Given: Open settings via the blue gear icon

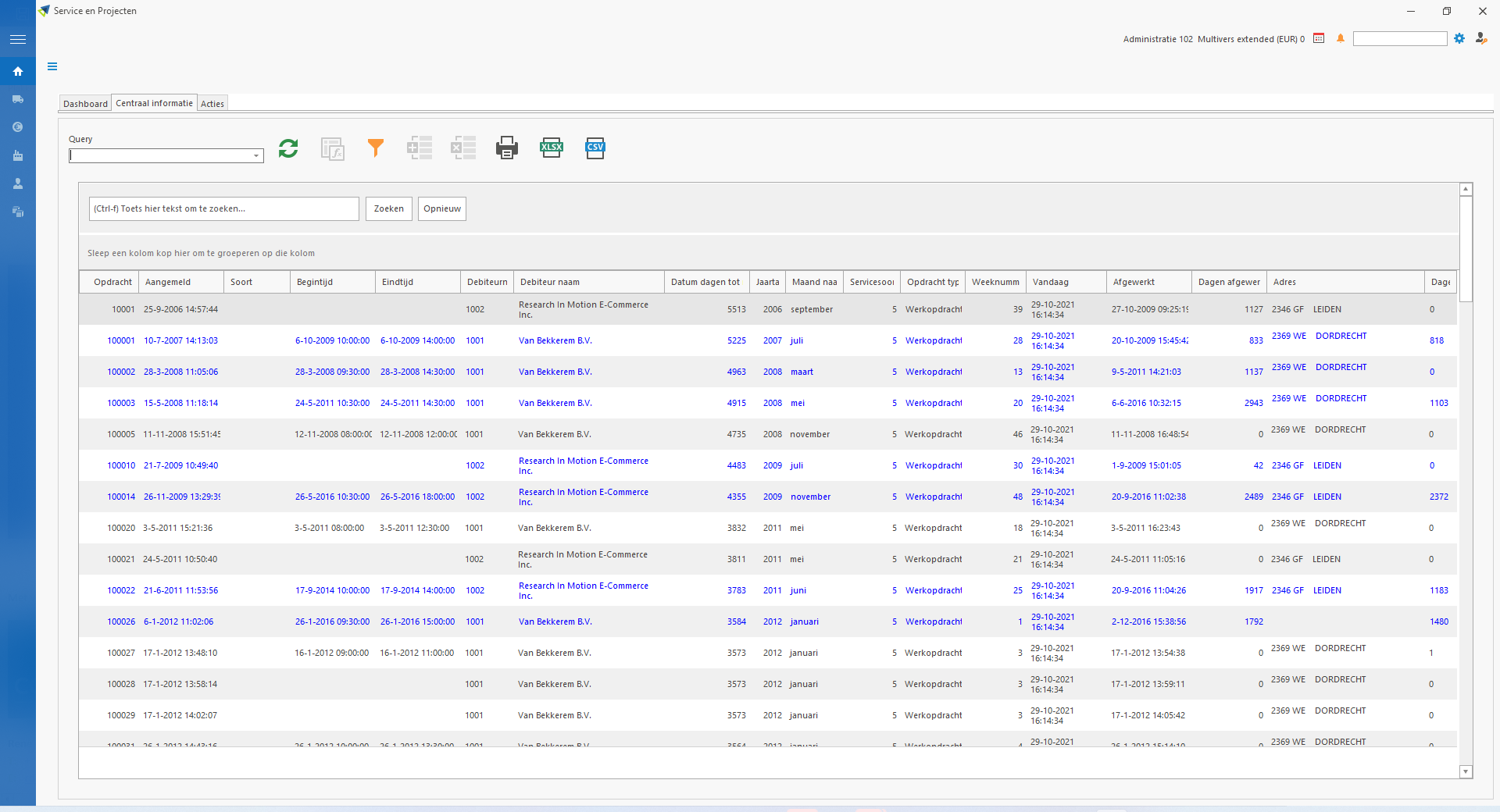Looking at the screenshot, I should click(1459, 38).
